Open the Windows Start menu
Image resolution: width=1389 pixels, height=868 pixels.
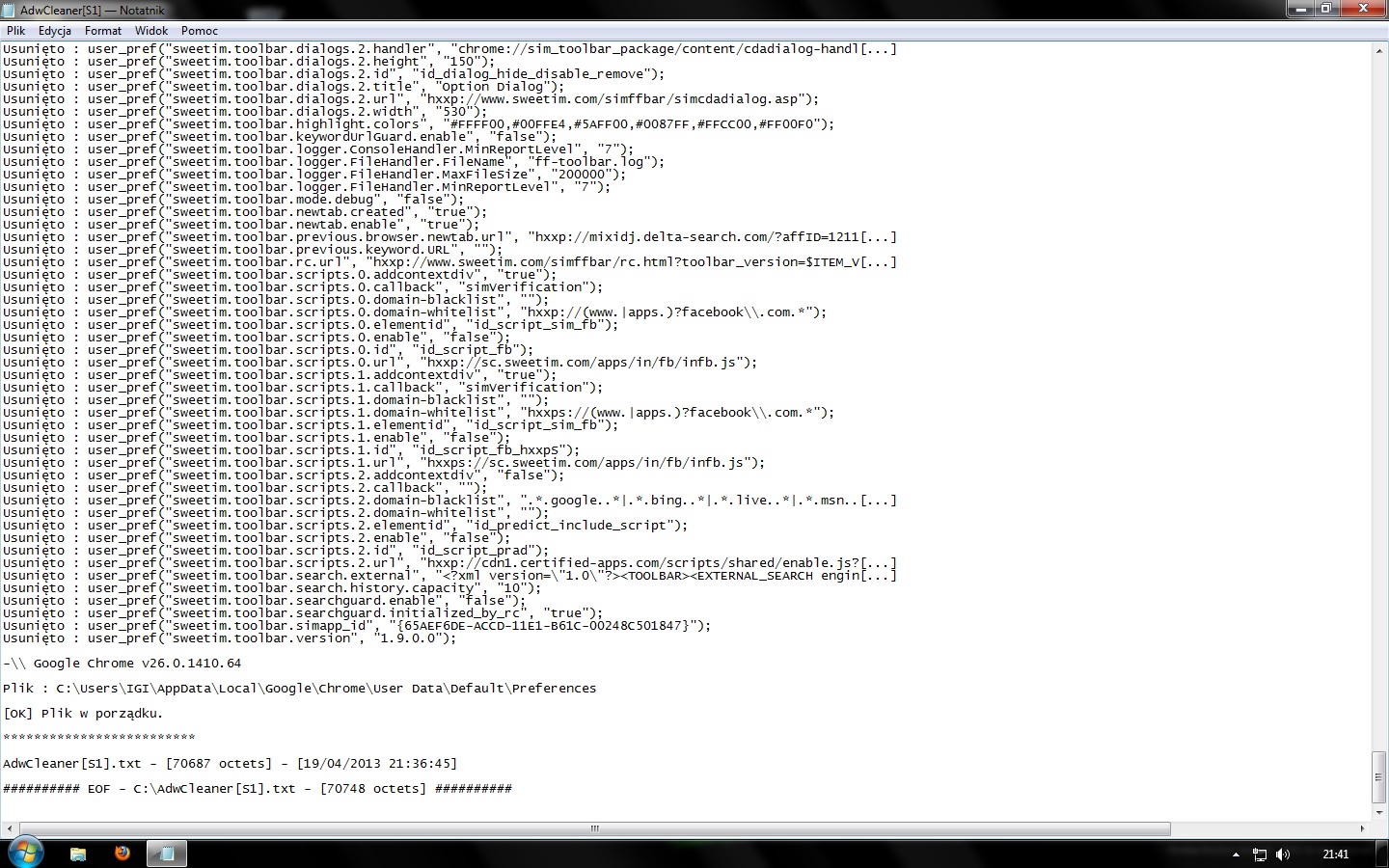point(25,854)
